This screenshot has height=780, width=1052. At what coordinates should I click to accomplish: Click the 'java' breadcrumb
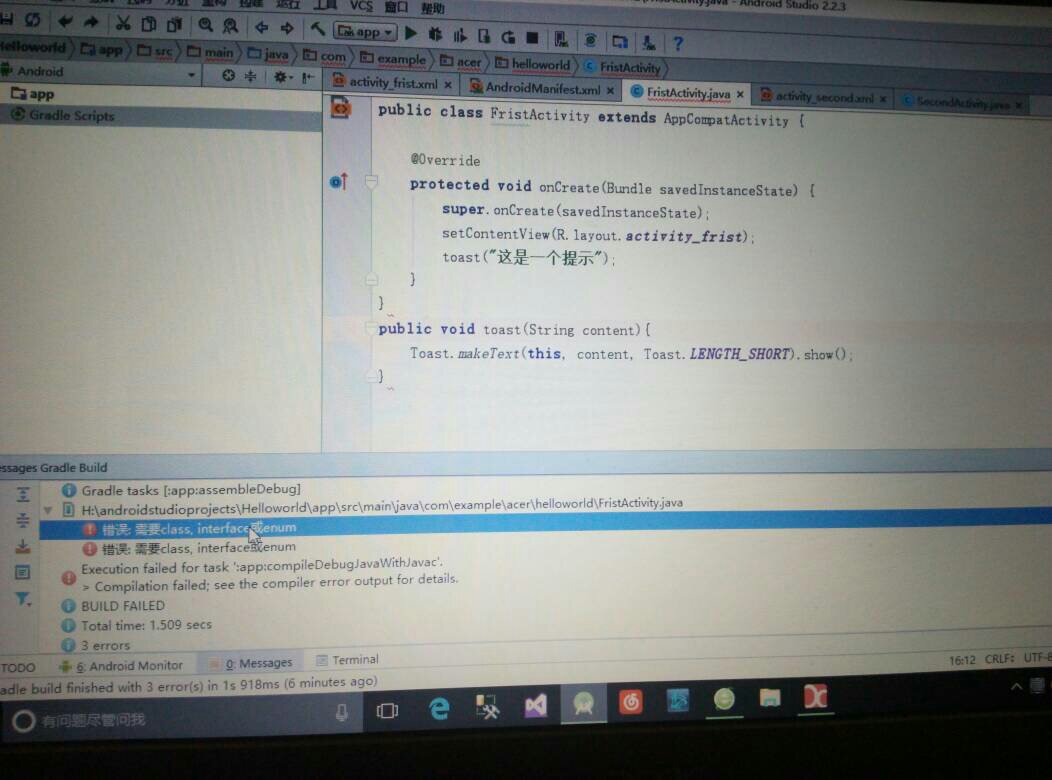coord(268,54)
